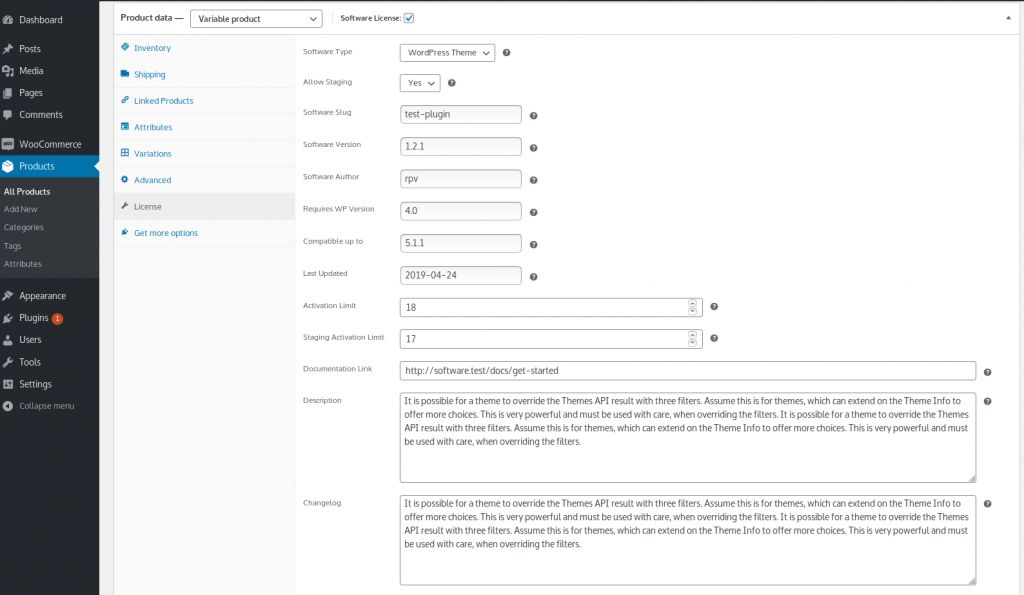Viewport: 1024px width, 595px height.
Task: Open the Linked Products tab
Action: [x=204, y=101]
